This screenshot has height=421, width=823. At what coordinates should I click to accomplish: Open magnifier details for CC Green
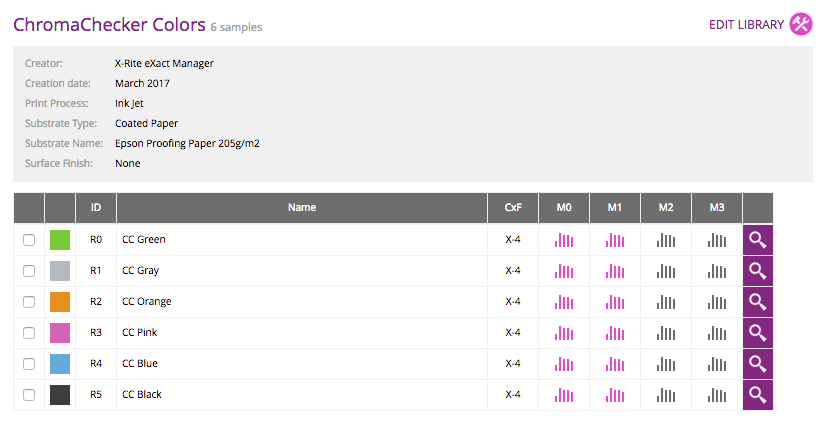[x=757, y=240]
